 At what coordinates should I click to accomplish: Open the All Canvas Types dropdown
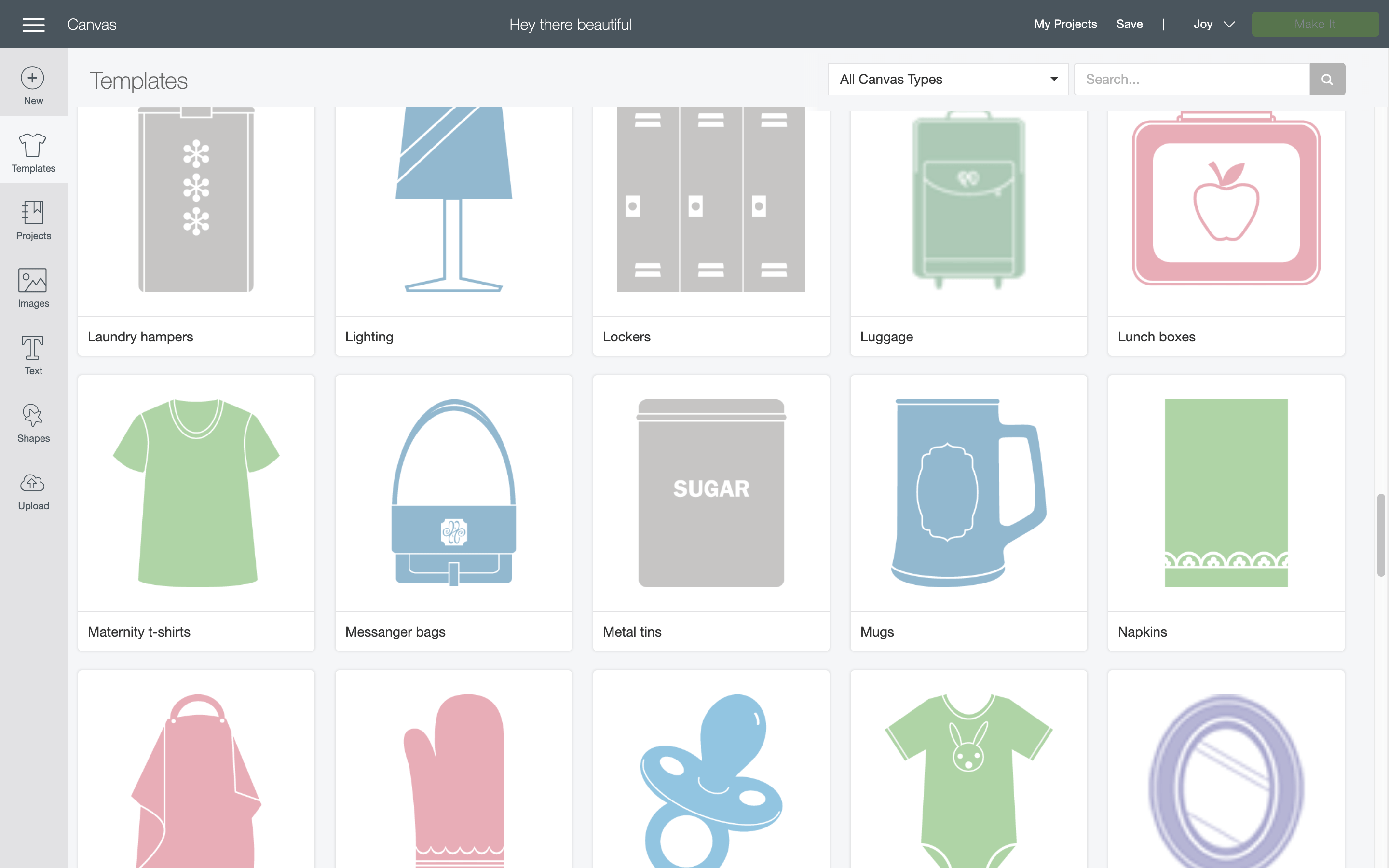[x=948, y=79]
